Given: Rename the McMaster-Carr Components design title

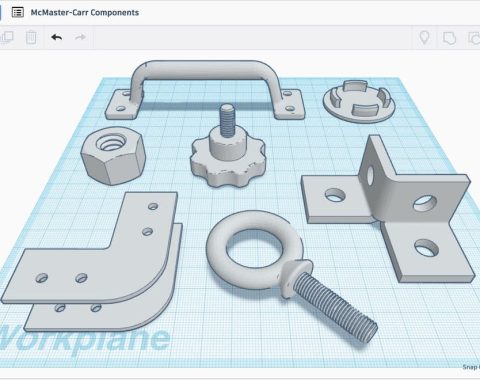Looking at the screenshot, I should 85,13.
